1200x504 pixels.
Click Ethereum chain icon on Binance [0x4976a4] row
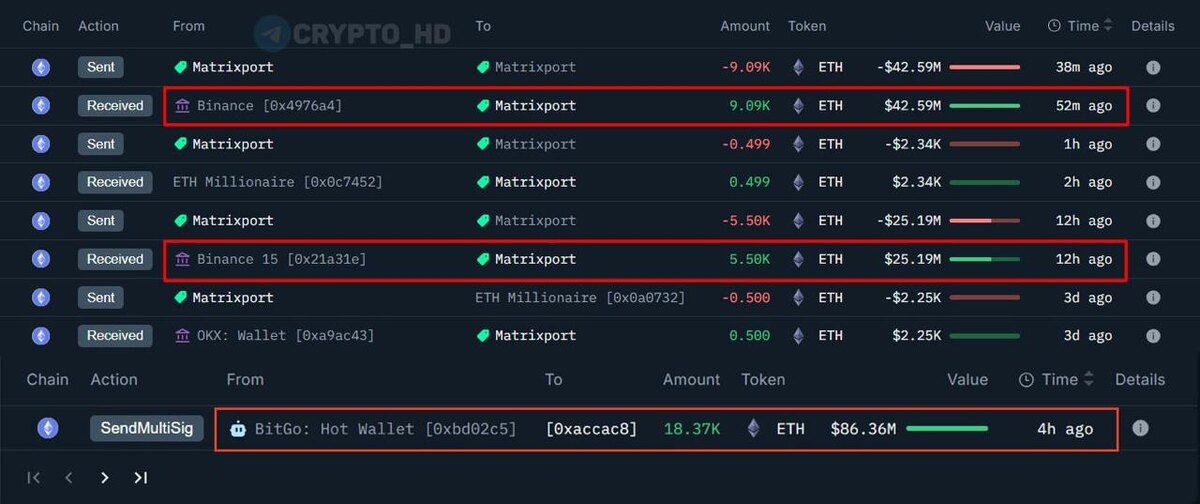(x=41, y=105)
